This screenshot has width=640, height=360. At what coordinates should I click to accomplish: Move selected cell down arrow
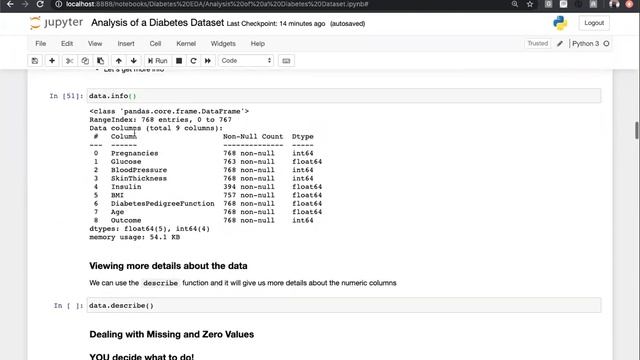(133, 61)
